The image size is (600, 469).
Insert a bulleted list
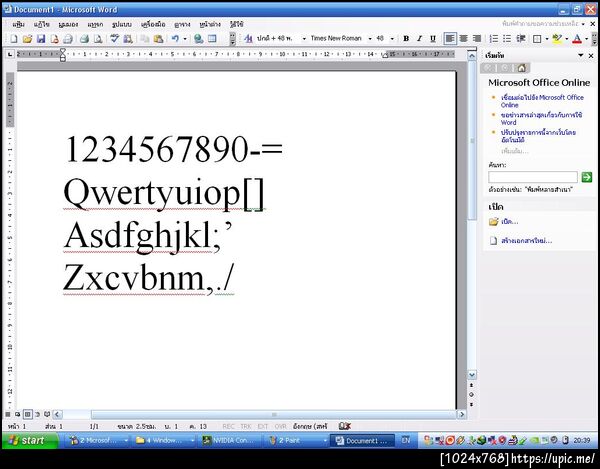coord(507,39)
